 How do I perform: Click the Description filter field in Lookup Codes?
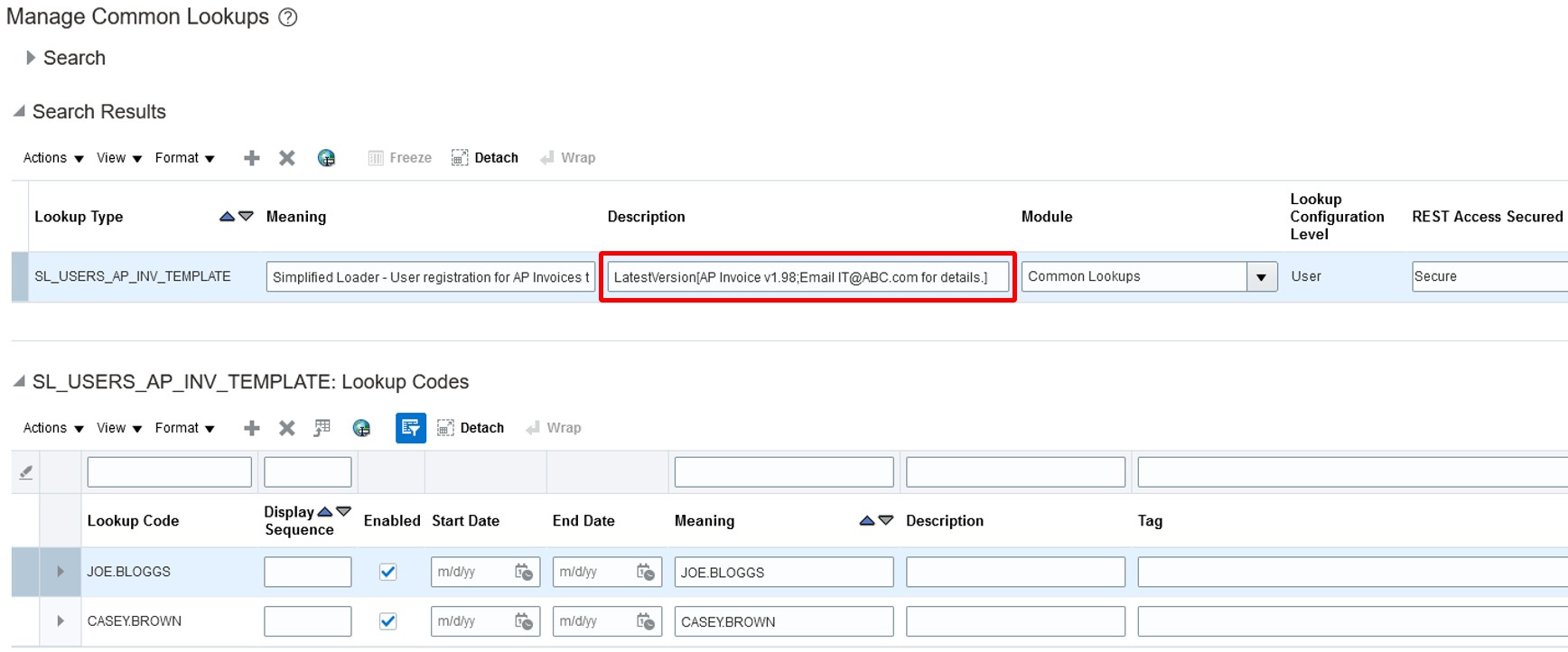click(x=1016, y=472)
